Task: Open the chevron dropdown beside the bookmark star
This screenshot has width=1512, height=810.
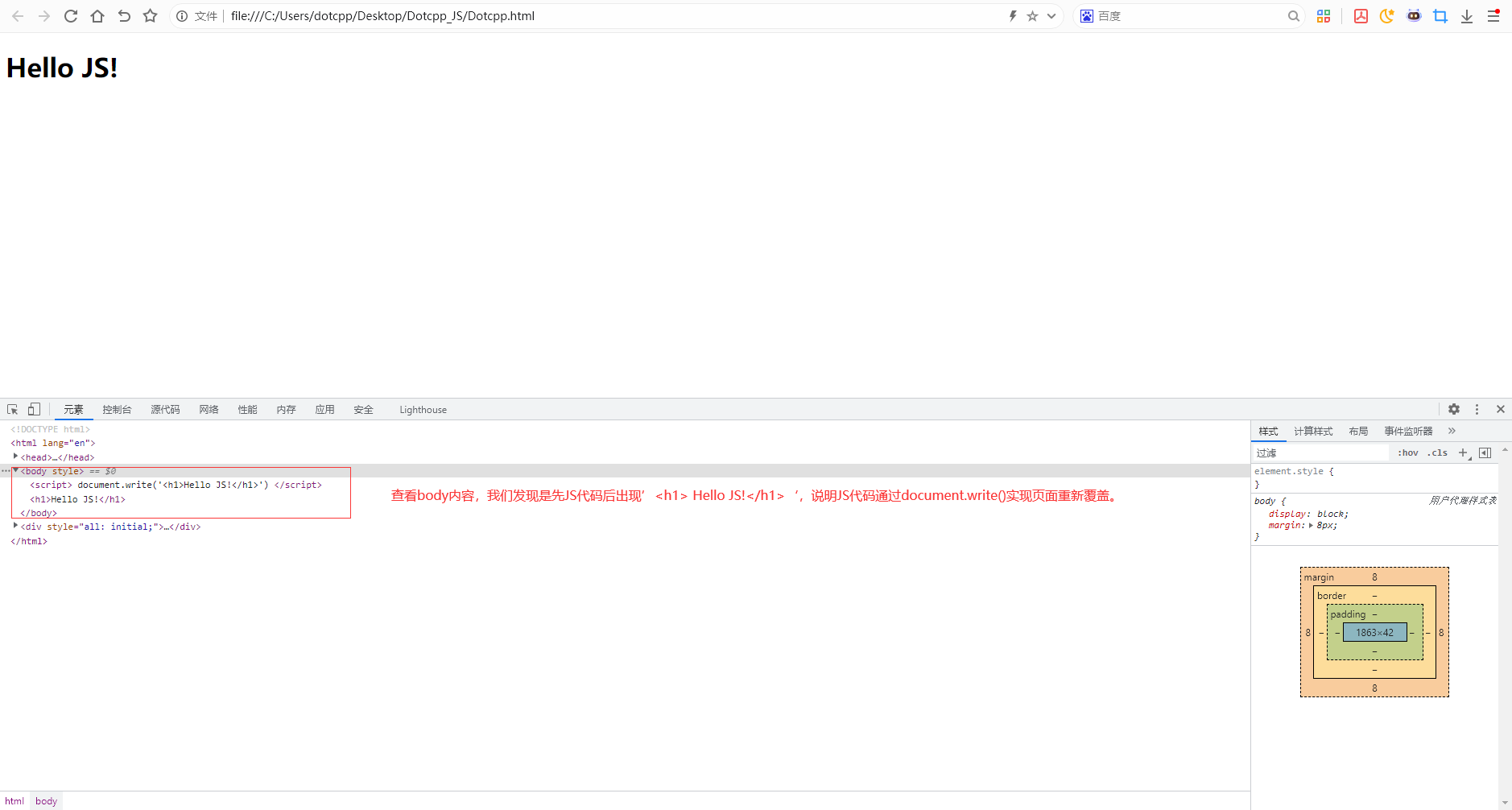Action: click(1051, 15)
